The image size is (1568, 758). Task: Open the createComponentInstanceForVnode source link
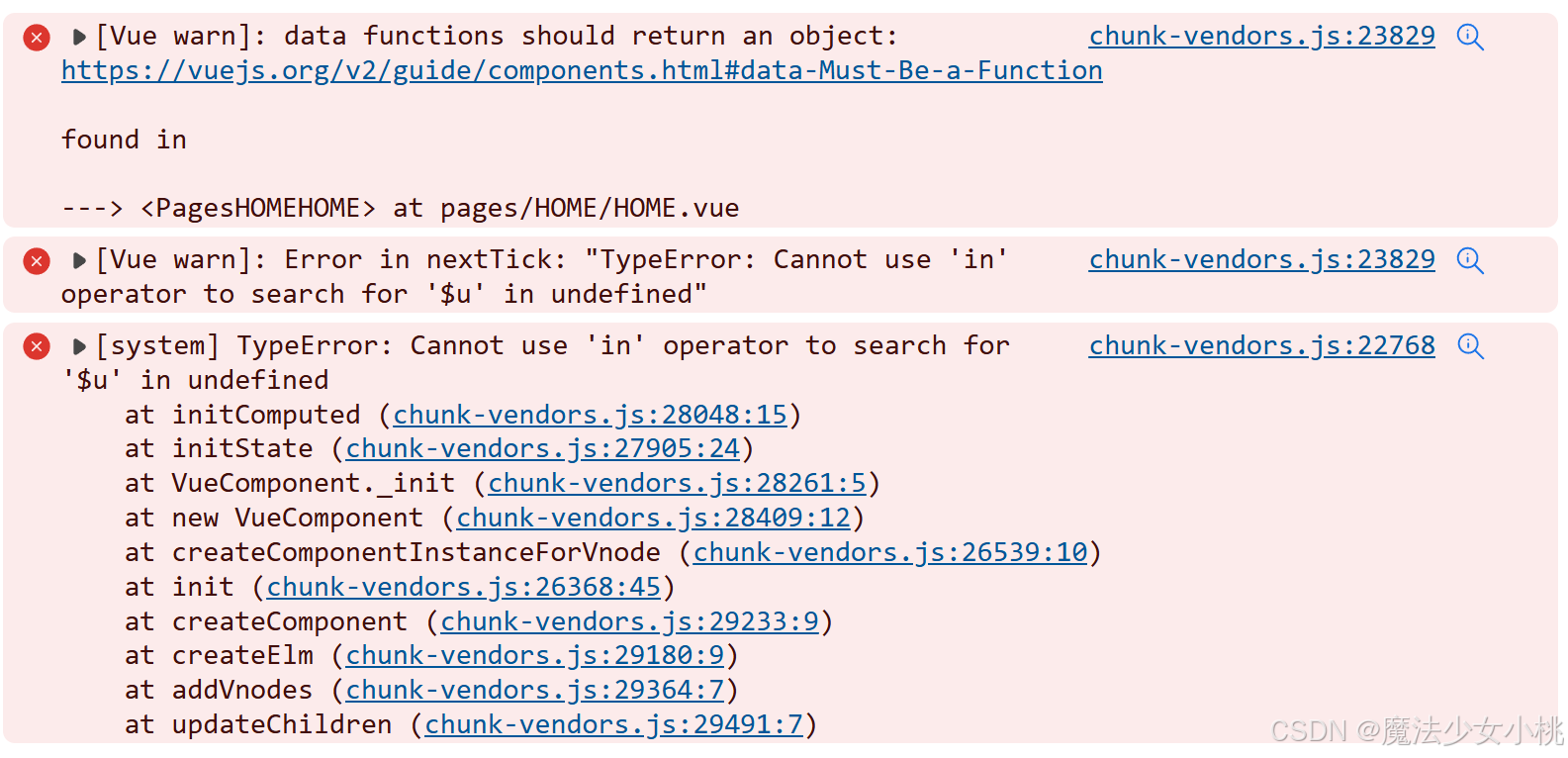coord(890,552)
